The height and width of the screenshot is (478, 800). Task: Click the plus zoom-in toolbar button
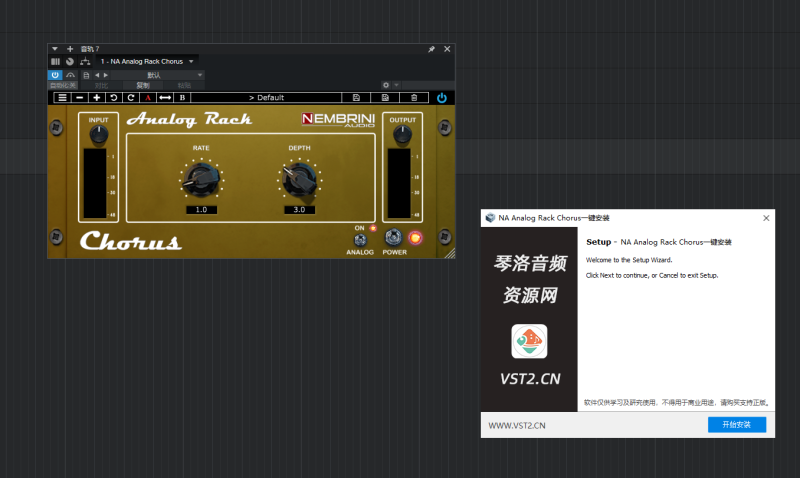click(96, 97)
